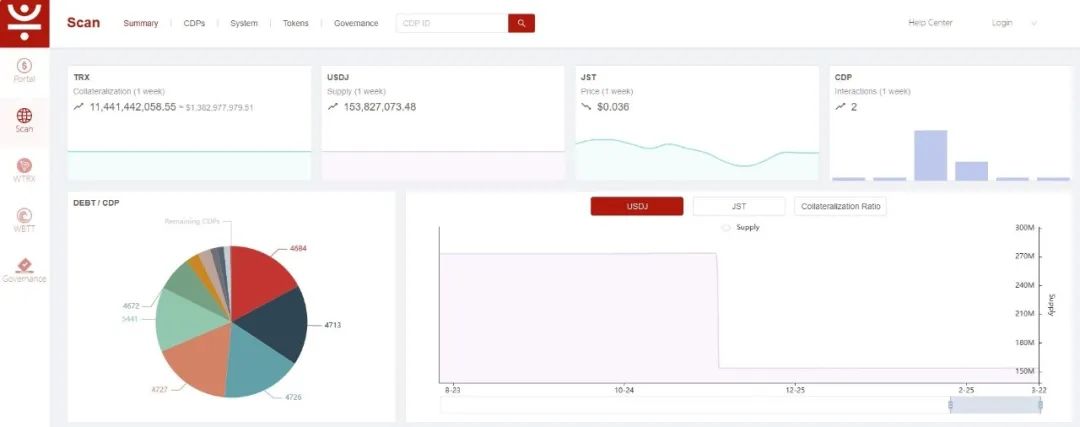Click the tallest bar in CDP interactions chart
The width and height of the screenshot is (1080, 427).
pos(930,155)
